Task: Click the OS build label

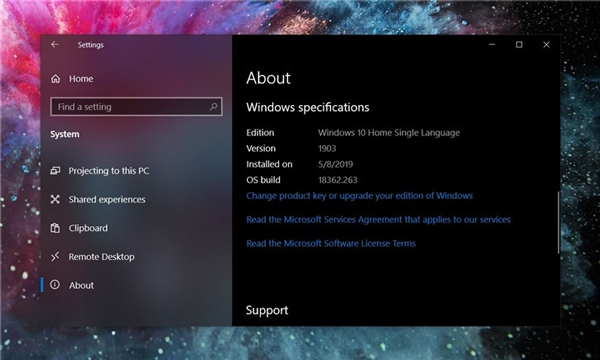Action: tap(263, 180)
